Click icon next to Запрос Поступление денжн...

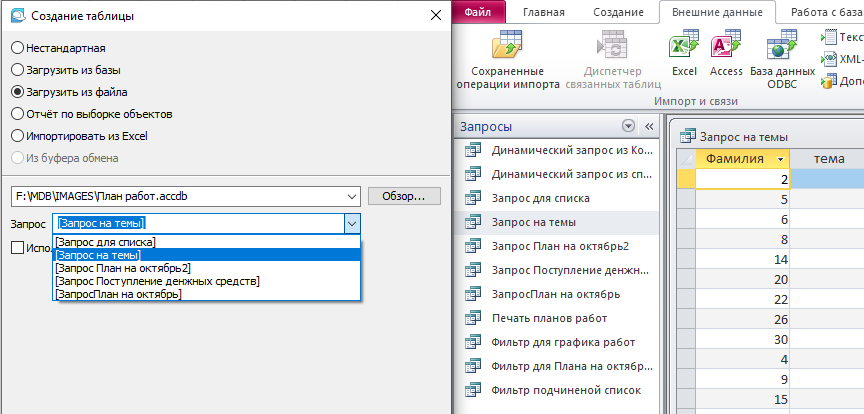(473, 270)
